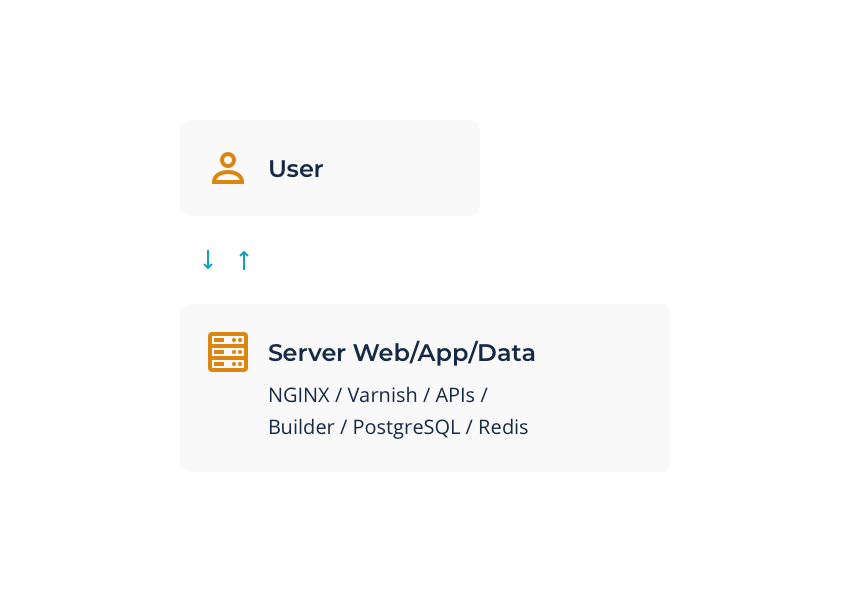Image resolution: width=850 pixels, height=592 pixels.
Task: Click the word Builder
Action: [x=301, y=427]
